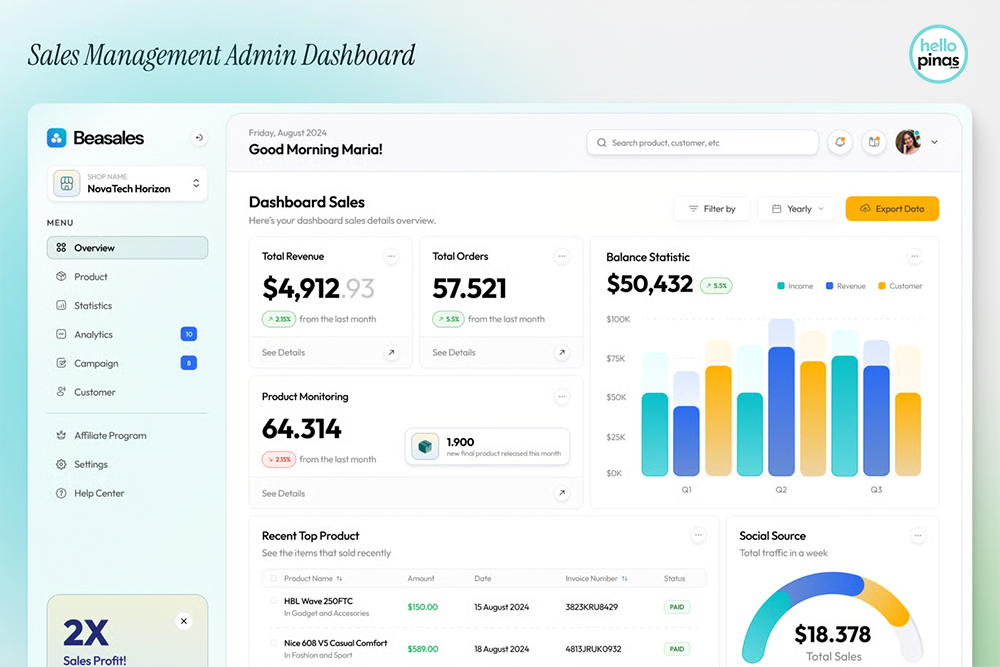Image resolution: width=1000 pixels, height=667 pixels.
Task: Collapse sidebar using the arrow circle icon
Action: tap(199, 138)
